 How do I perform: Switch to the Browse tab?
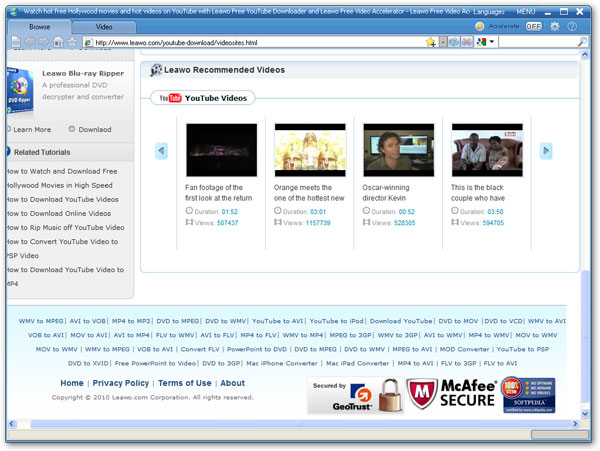pyautogui.click(x=39, y=27)
